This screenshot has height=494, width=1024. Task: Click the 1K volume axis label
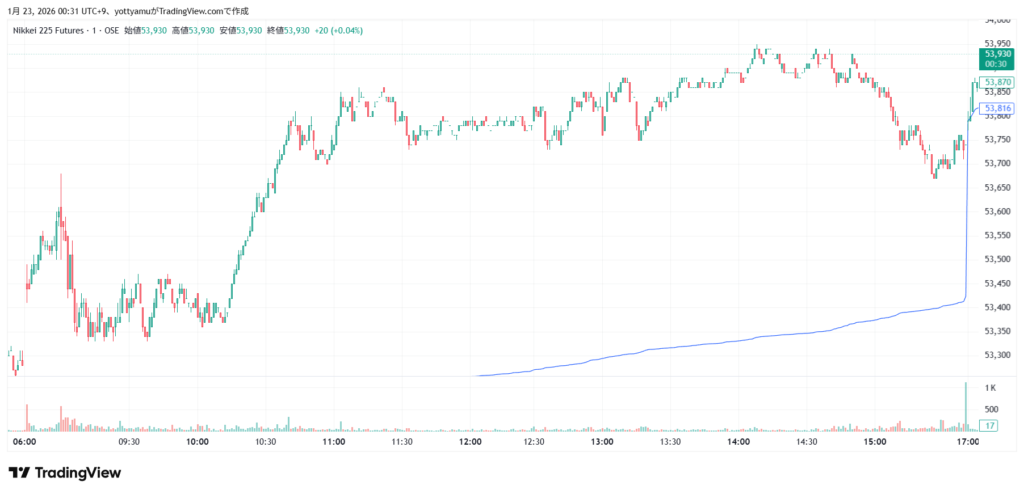tap(990, 388)
